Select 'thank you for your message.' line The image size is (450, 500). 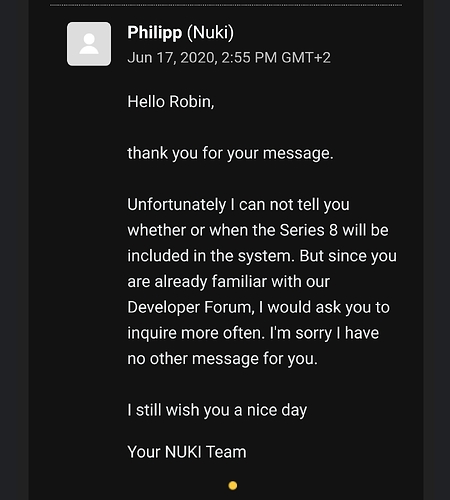tap(230, 154)
